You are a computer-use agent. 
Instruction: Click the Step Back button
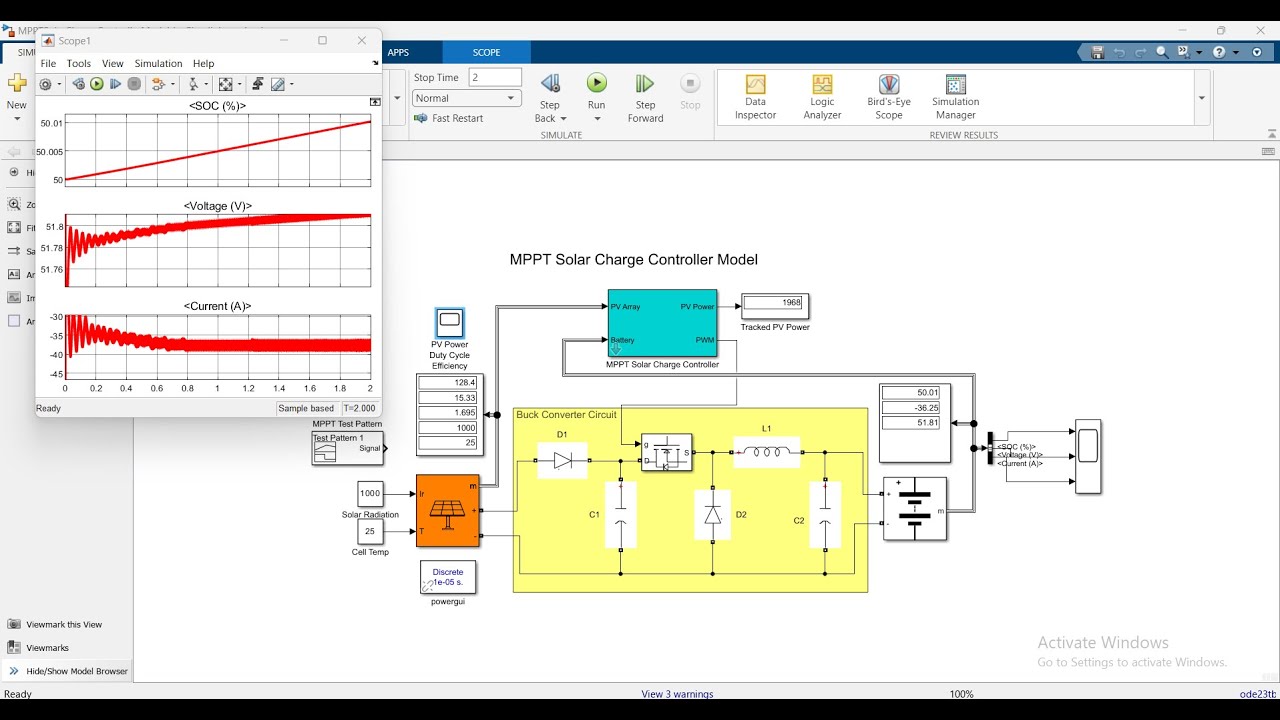(x=550, y=98)
